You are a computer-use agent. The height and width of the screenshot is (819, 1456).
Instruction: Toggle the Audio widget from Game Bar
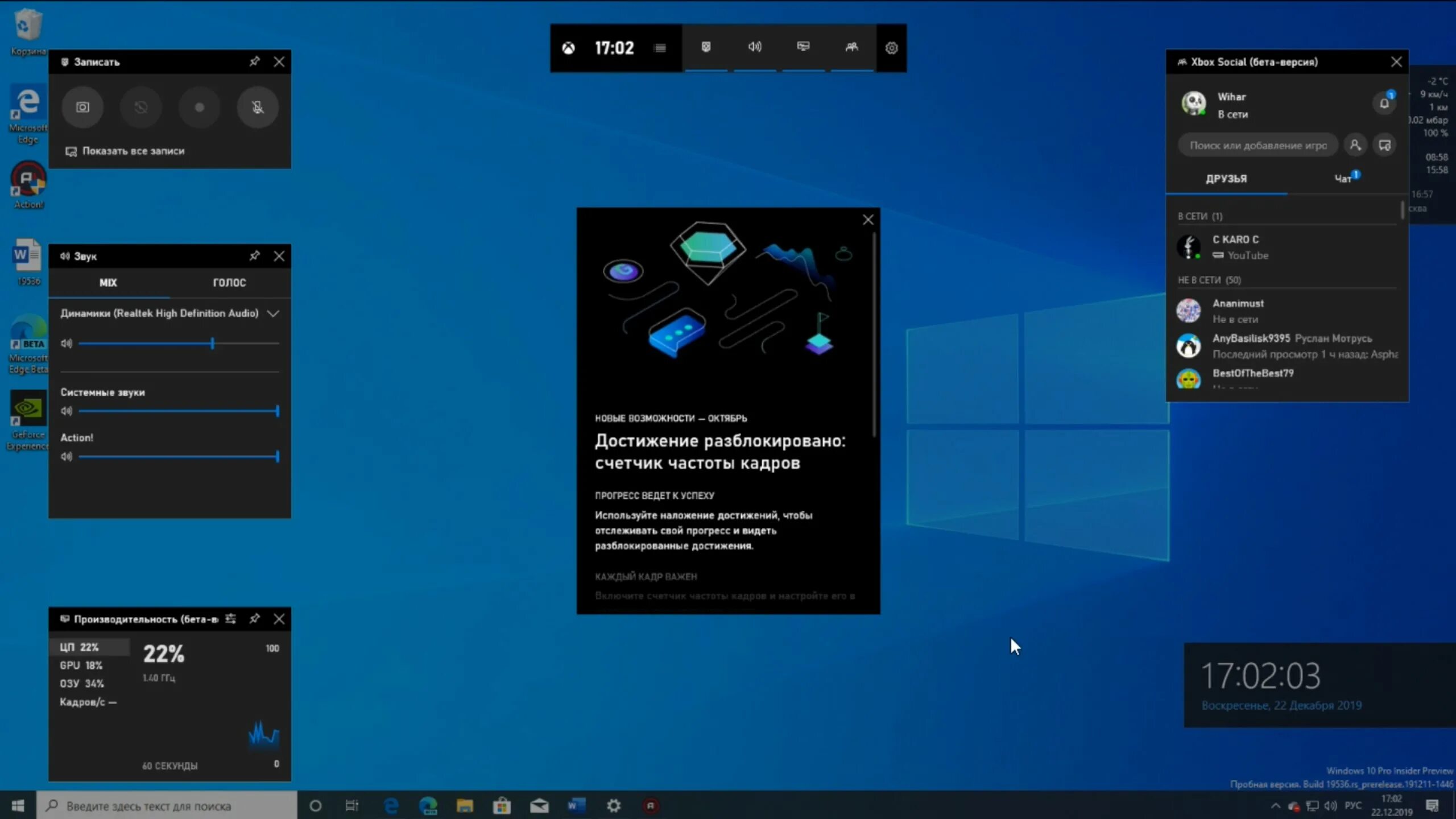[x=755, y=47]
